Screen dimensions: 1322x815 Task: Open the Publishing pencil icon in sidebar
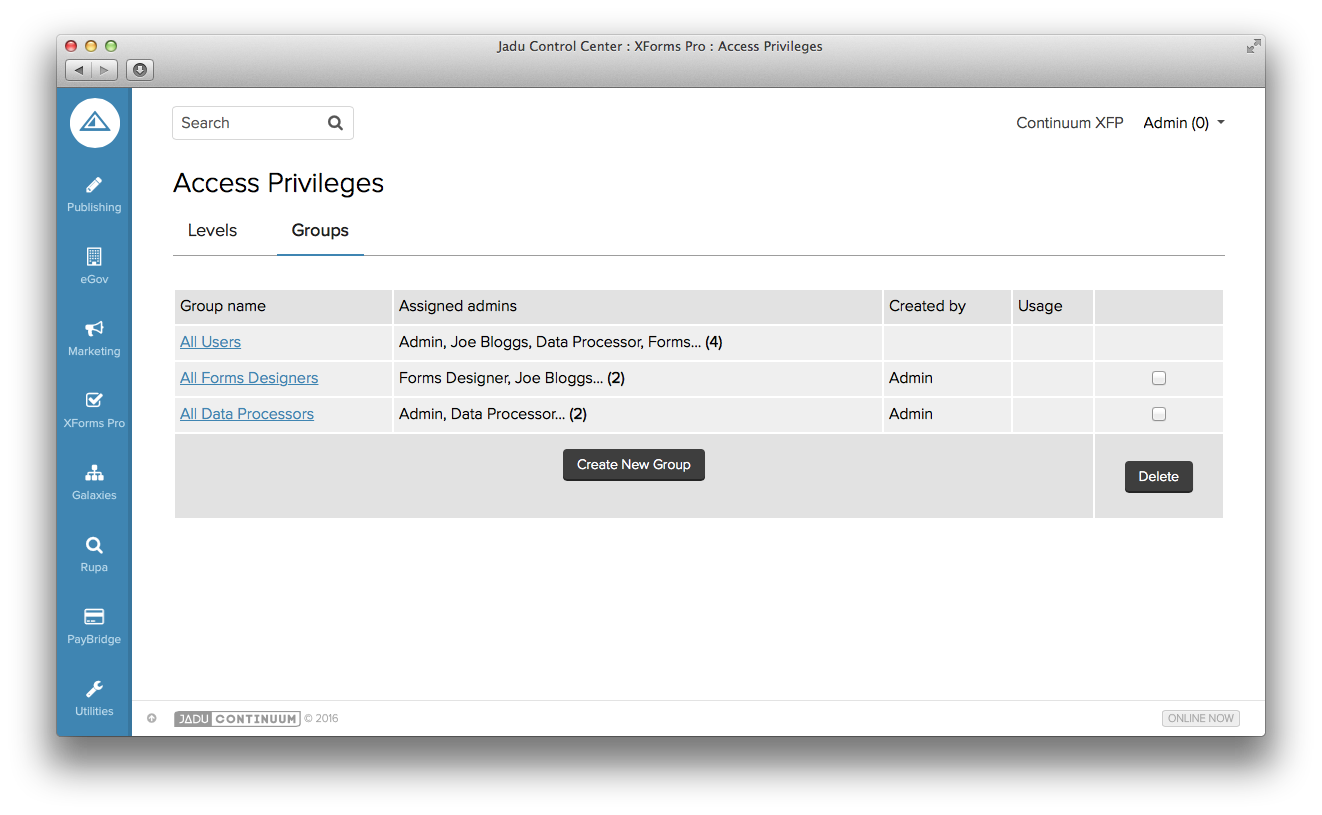(94, 185)
